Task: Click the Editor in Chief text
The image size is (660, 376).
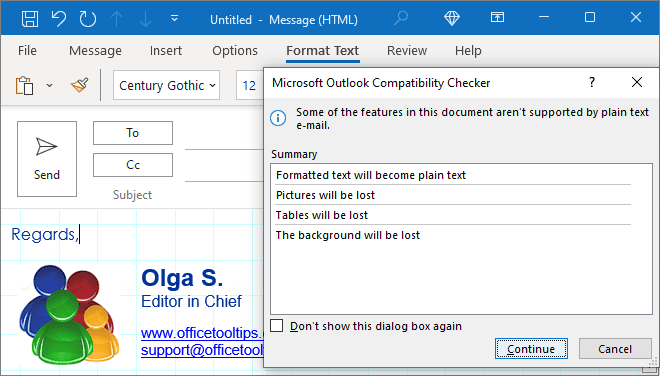Action: coord(191,301)
